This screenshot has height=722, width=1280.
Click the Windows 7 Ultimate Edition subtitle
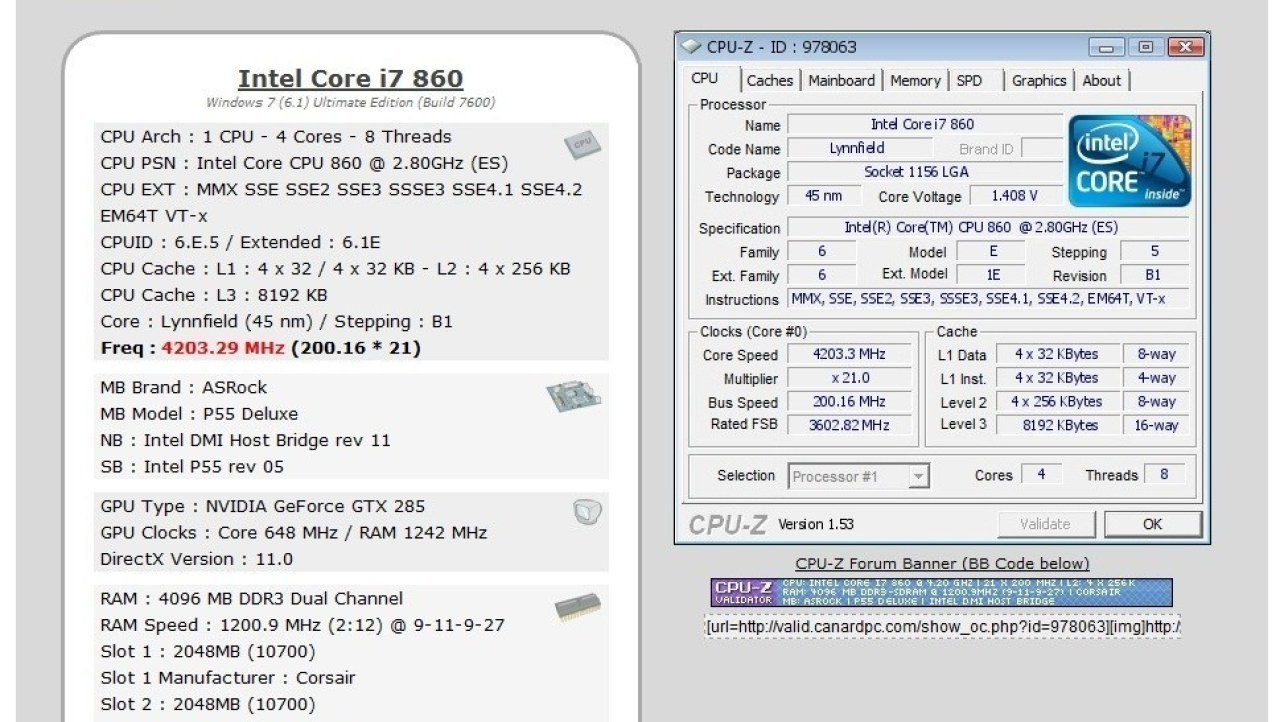[350, 102]
